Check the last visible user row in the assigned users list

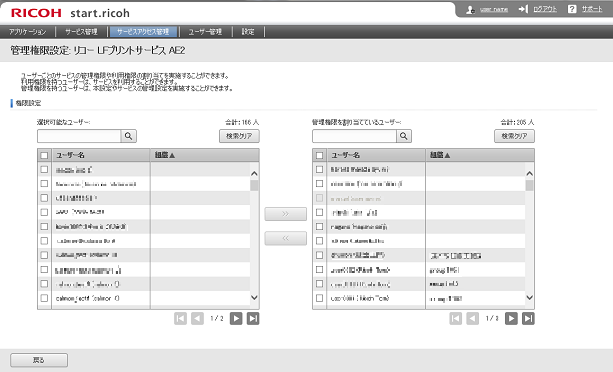(x=319, y=298)
